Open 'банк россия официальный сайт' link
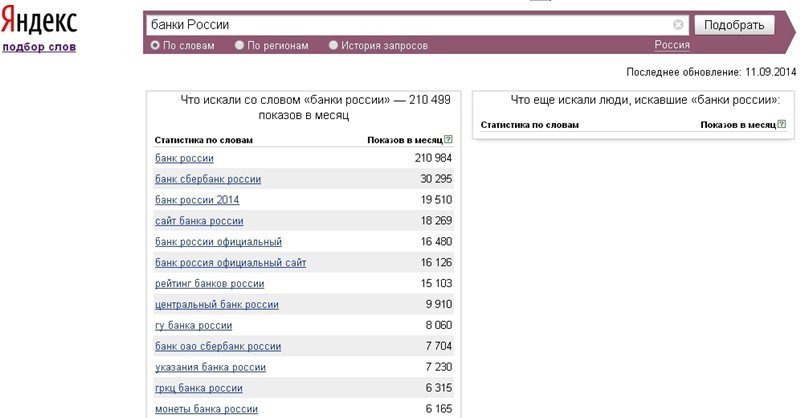This screenshot has height=418, width=800. pos(231,263)
